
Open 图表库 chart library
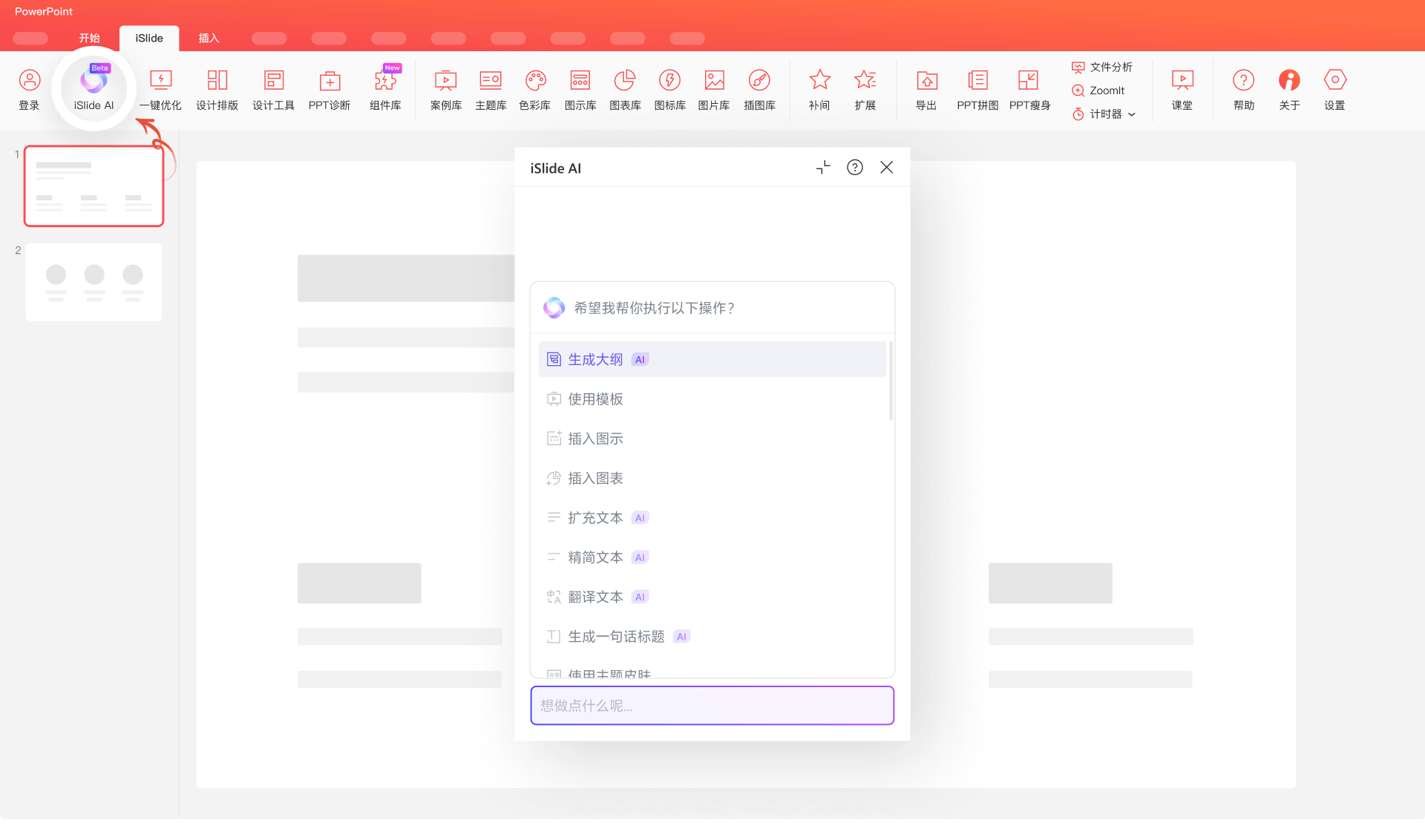click(625, 89)
